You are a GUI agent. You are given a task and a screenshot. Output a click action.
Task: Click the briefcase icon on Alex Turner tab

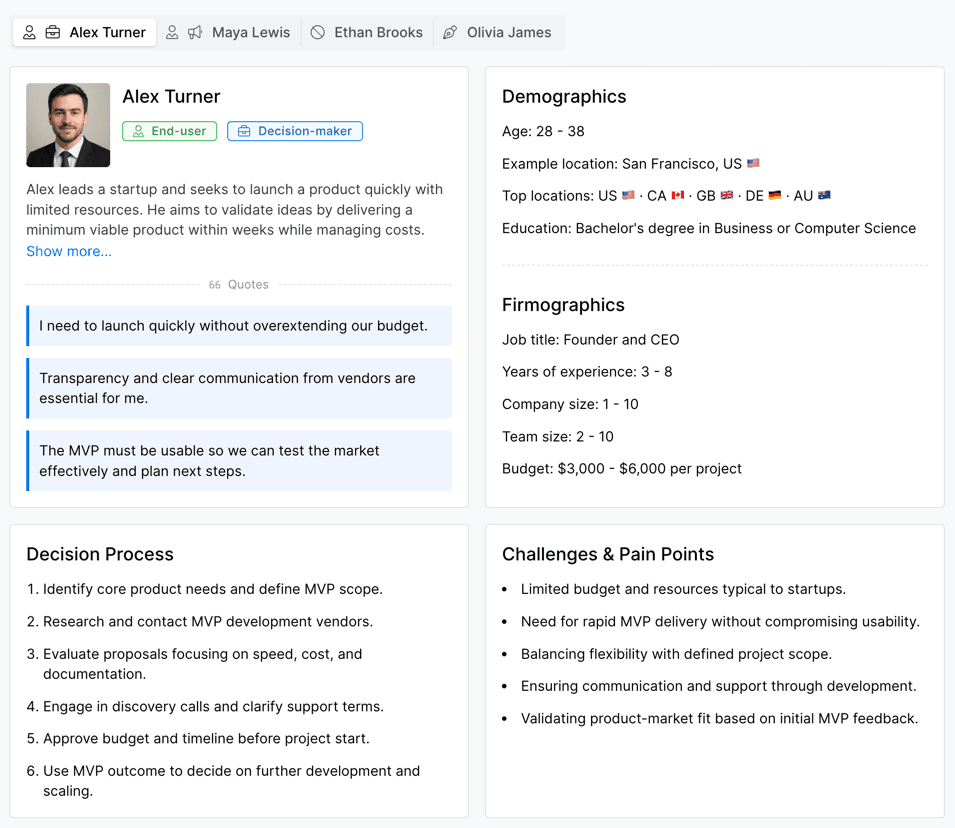point(53,33)
